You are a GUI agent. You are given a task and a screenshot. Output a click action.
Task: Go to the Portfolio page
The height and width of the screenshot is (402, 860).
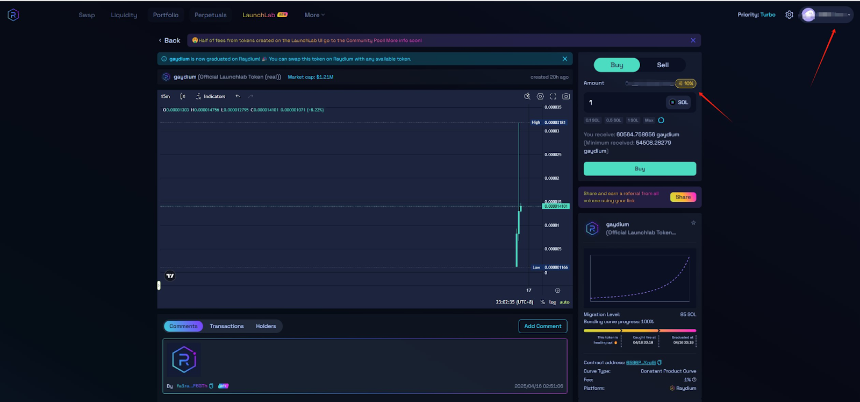point(166,15)
